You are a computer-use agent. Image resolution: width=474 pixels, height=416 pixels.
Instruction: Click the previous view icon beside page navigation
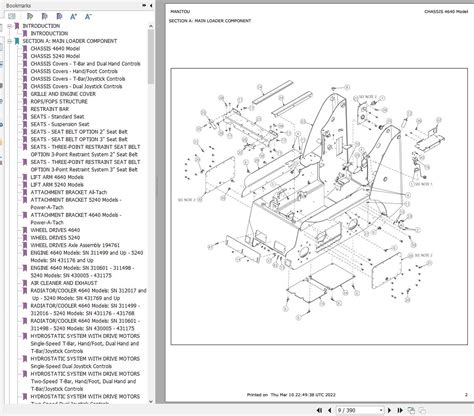412,410
